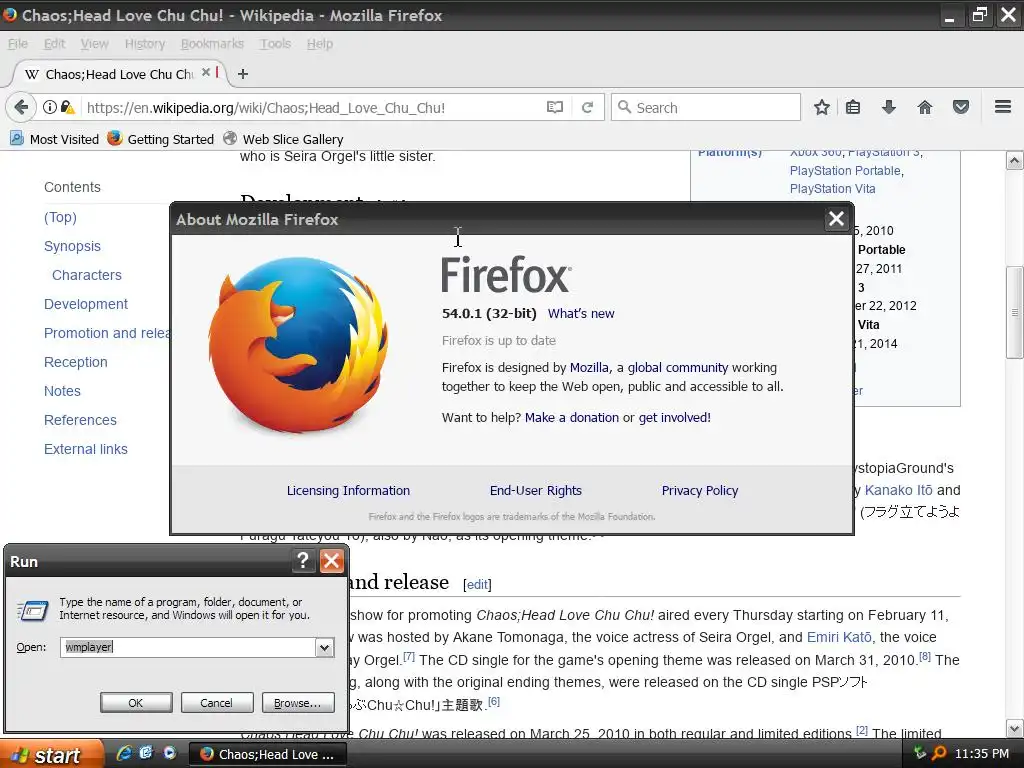Click the get involved! link
This screenshot has width=1024, height=768.
coord(675,417)
